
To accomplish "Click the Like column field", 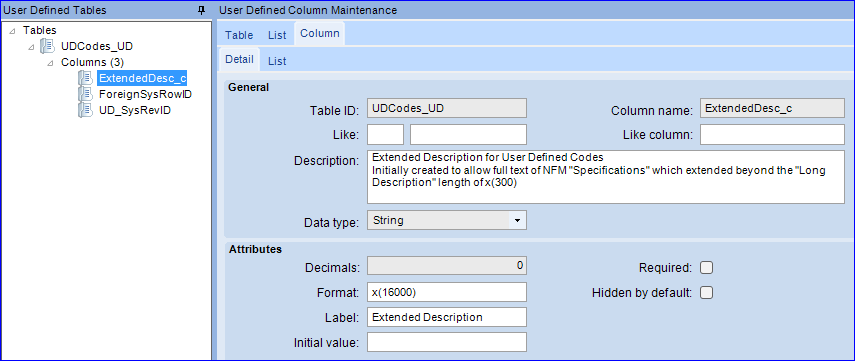I will (x=772, y=134).
